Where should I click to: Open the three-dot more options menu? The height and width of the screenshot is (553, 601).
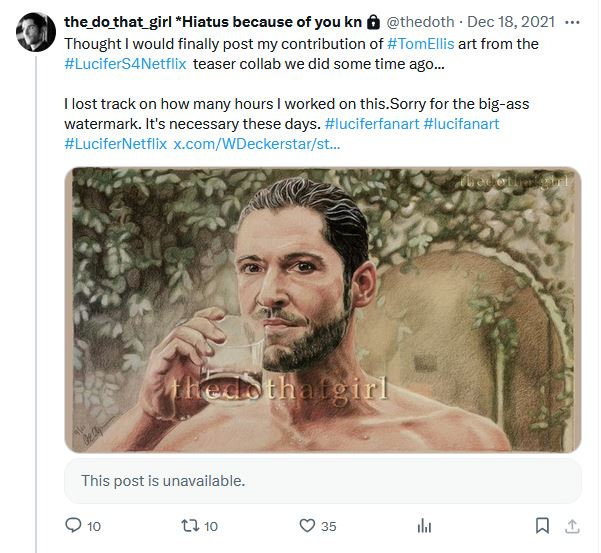(x=571, y=21)
